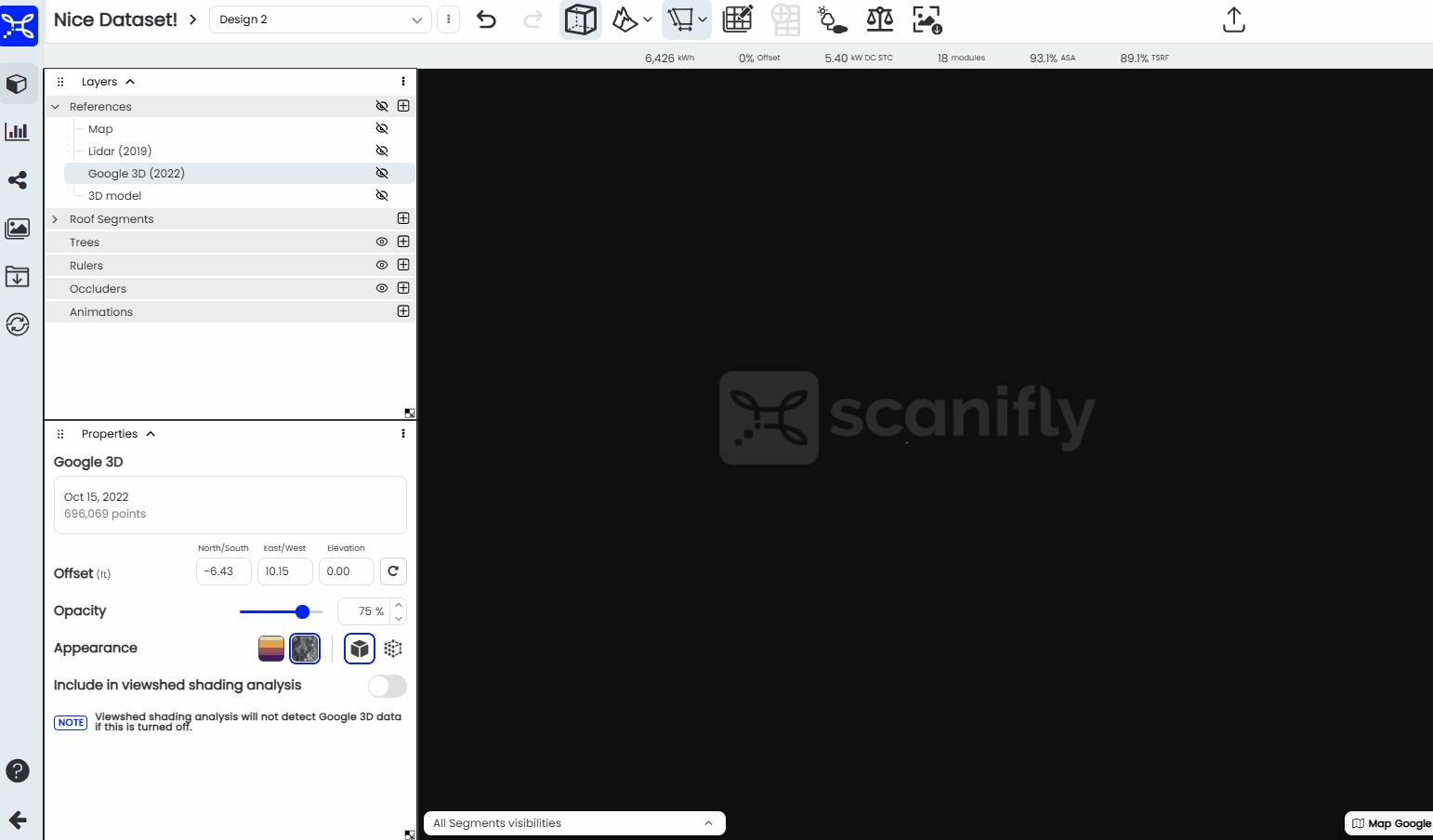The image size is (1433, 840).
Task: Reset offset with the refresh button
Action: (393, 571)
